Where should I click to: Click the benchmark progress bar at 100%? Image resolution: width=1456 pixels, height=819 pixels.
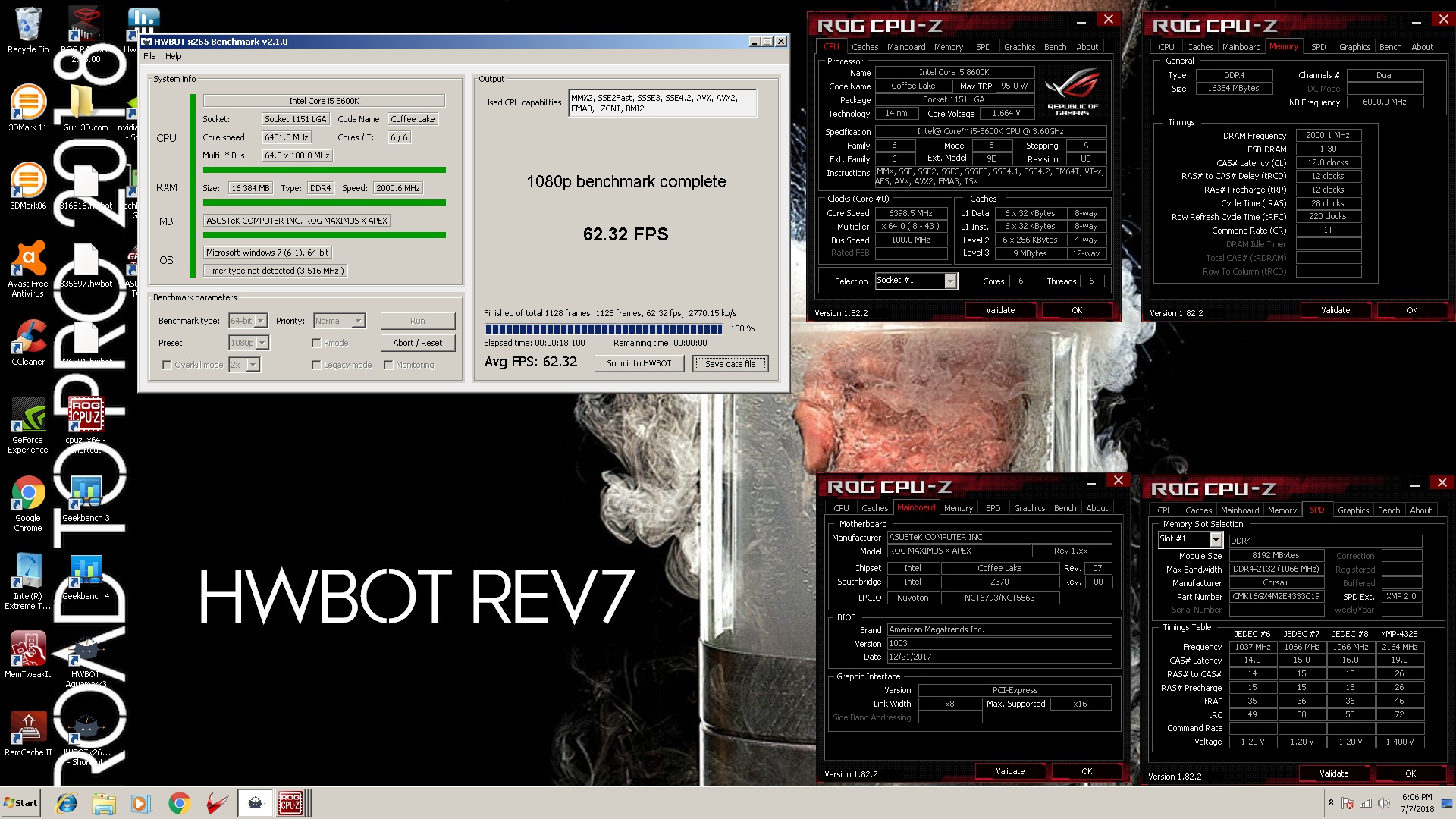click(x=604, y=328)
